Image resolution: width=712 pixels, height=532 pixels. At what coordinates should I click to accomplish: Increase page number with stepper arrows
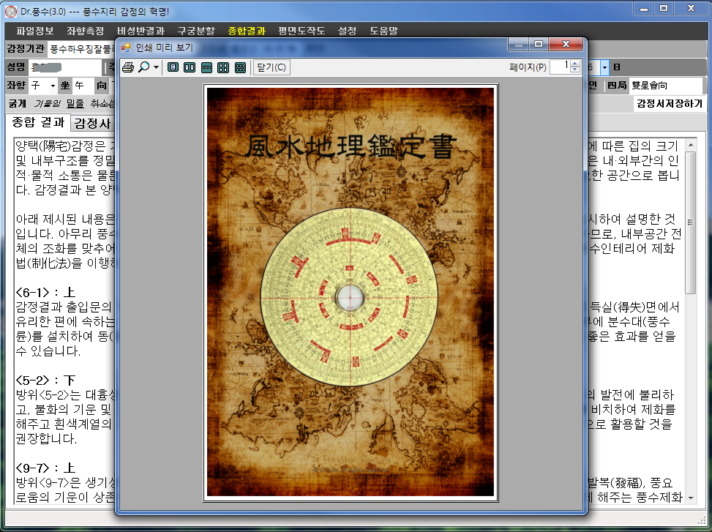(575, 64)
